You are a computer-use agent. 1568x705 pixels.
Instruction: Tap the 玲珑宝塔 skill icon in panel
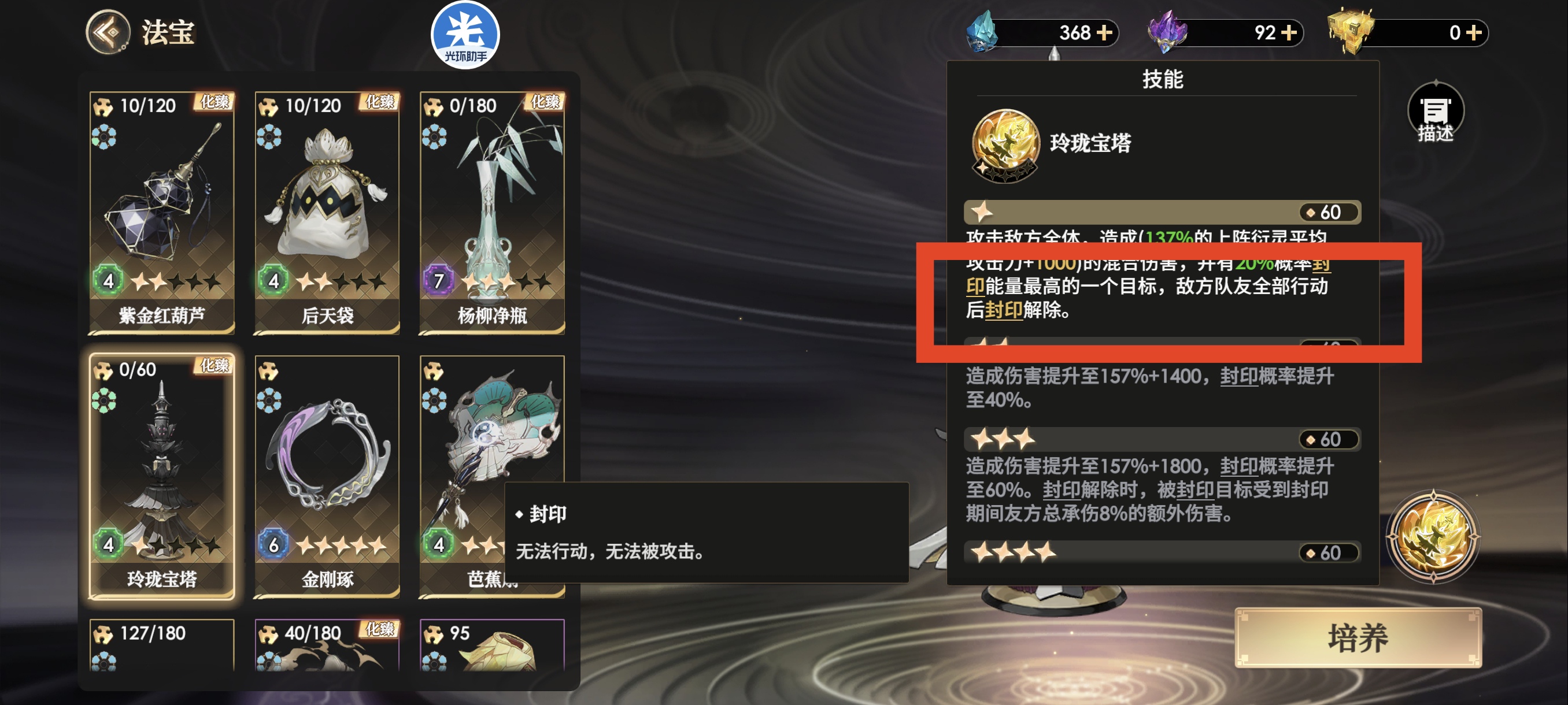tap(1005, 145)
